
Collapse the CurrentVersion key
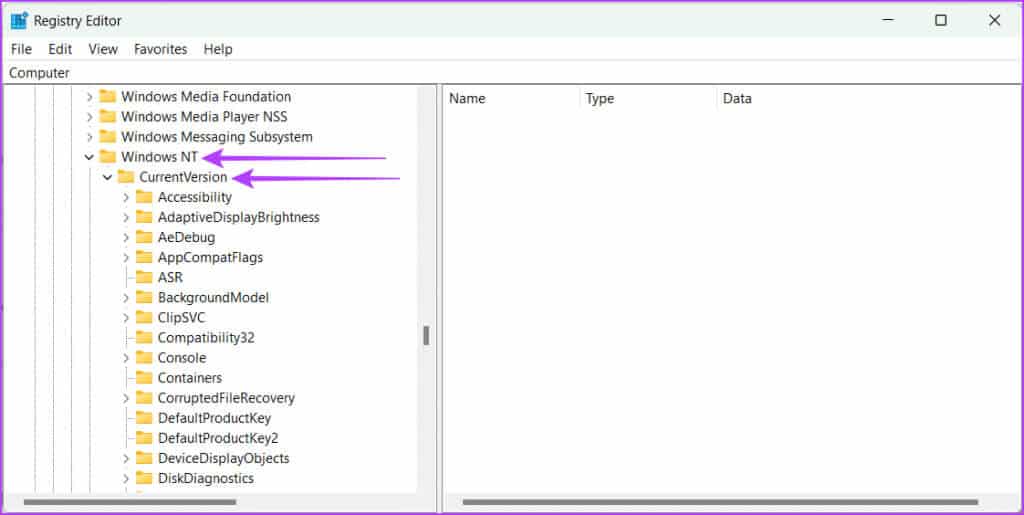(108, 178)
